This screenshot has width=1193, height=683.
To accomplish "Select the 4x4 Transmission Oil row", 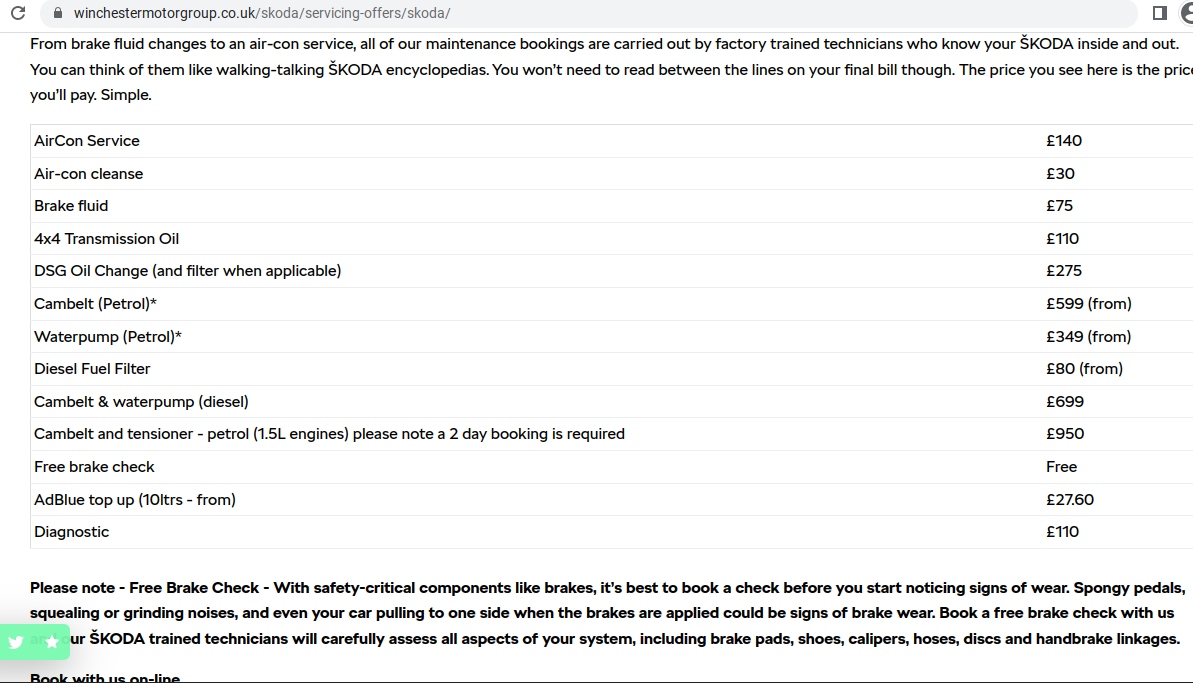I will (x=107, y=239).
